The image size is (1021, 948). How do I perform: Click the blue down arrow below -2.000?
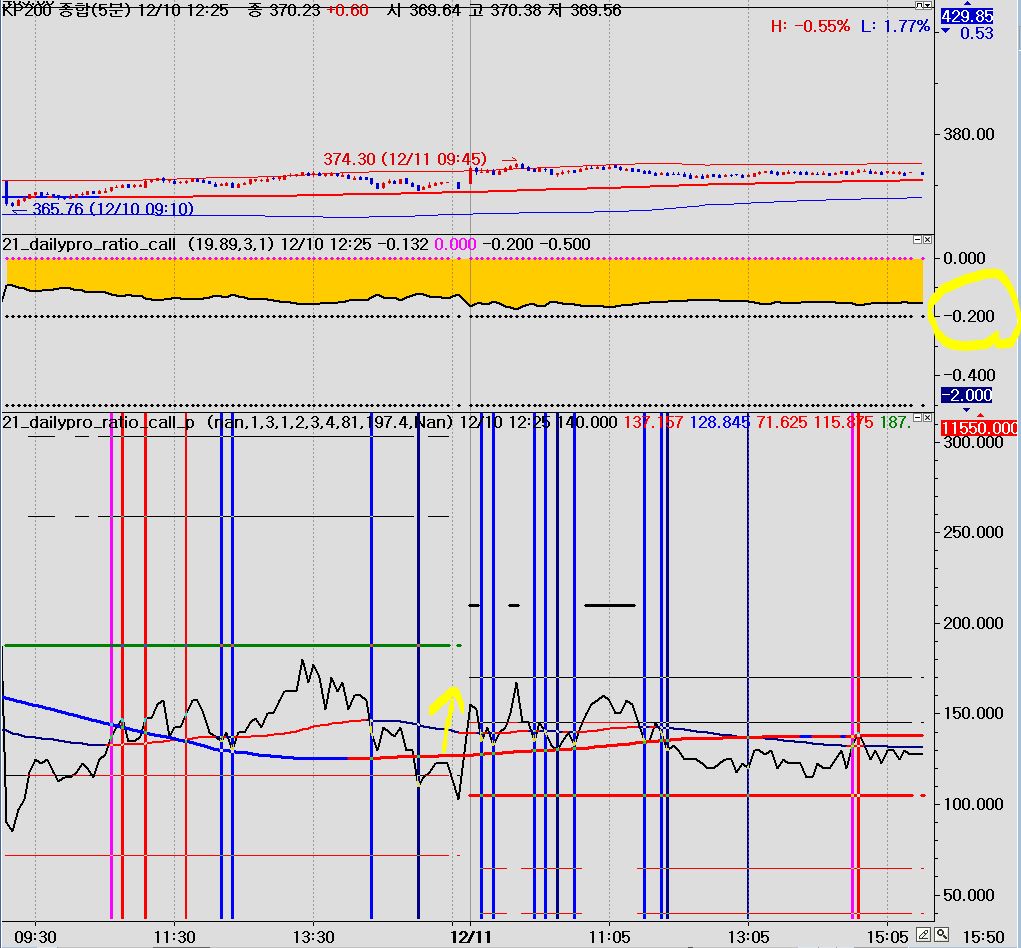point(967,410)
